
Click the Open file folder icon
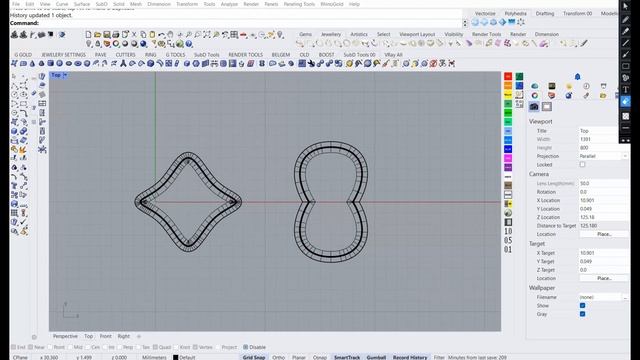[x=98, y=35]
